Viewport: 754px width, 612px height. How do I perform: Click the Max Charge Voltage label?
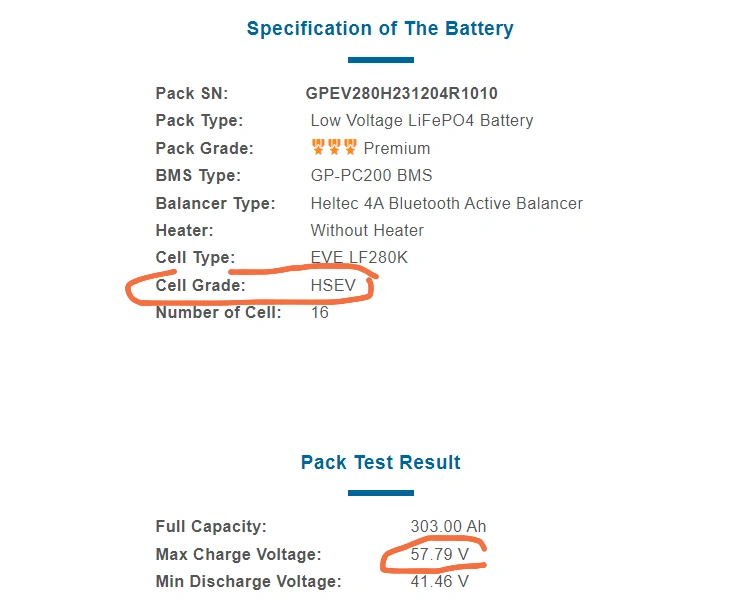tap(239, 554)
